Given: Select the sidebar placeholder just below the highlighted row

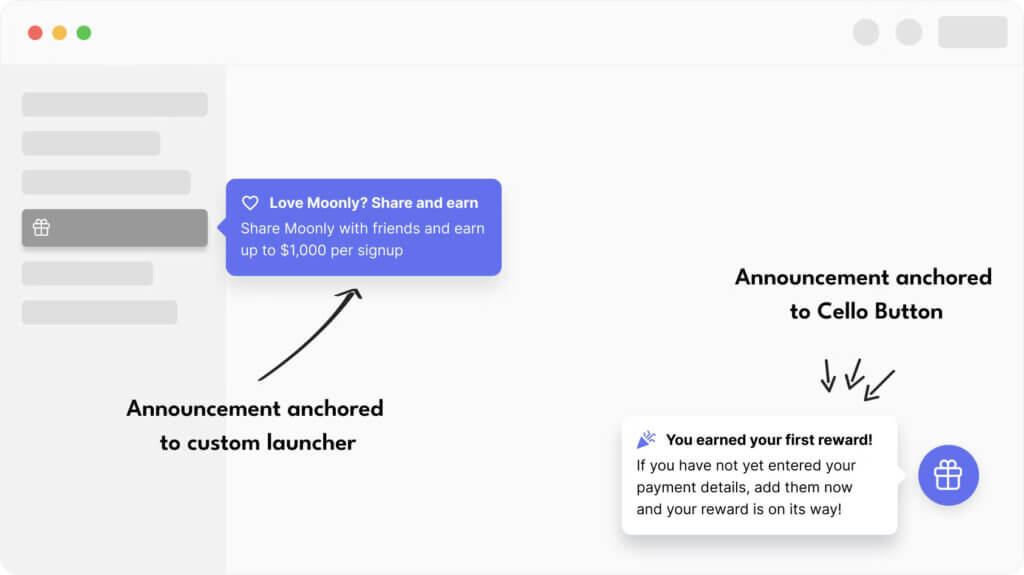Looking at the screenshot, I should 87,273.
